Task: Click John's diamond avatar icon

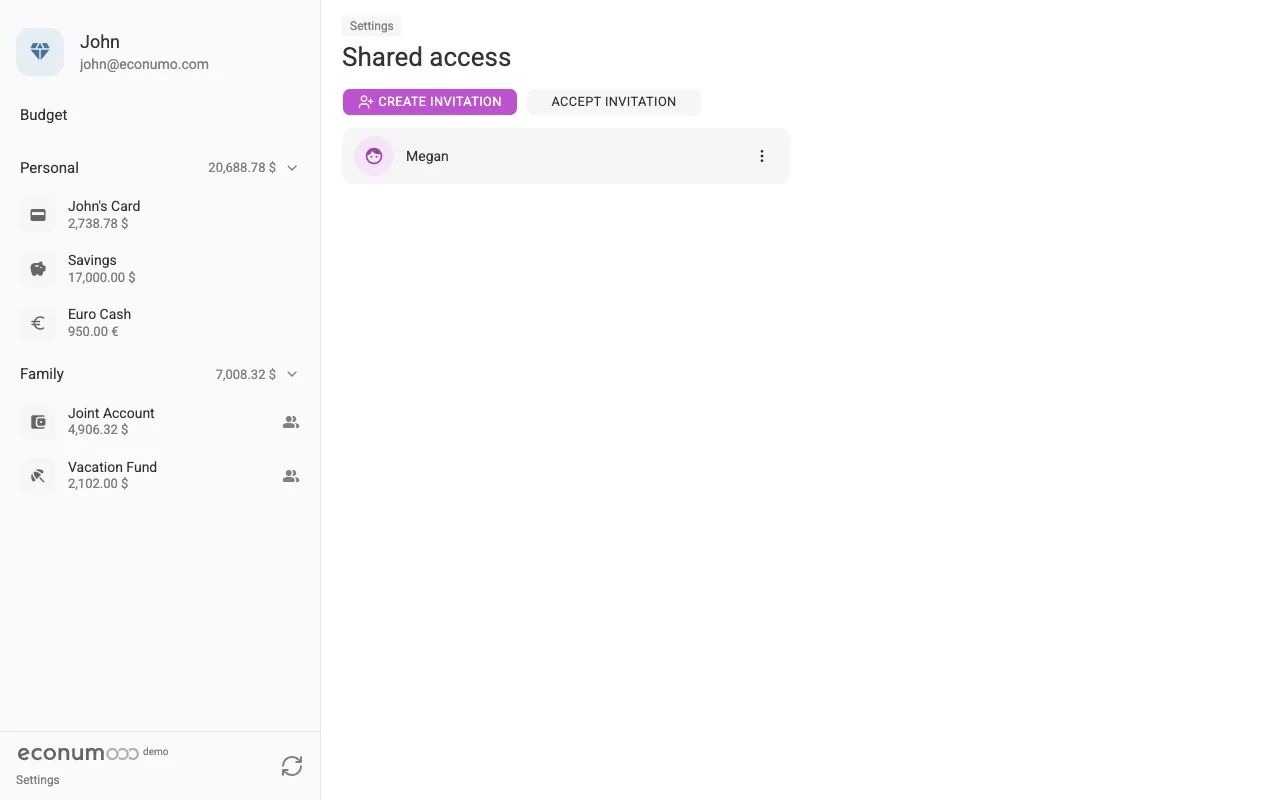Action: point(40,52)
